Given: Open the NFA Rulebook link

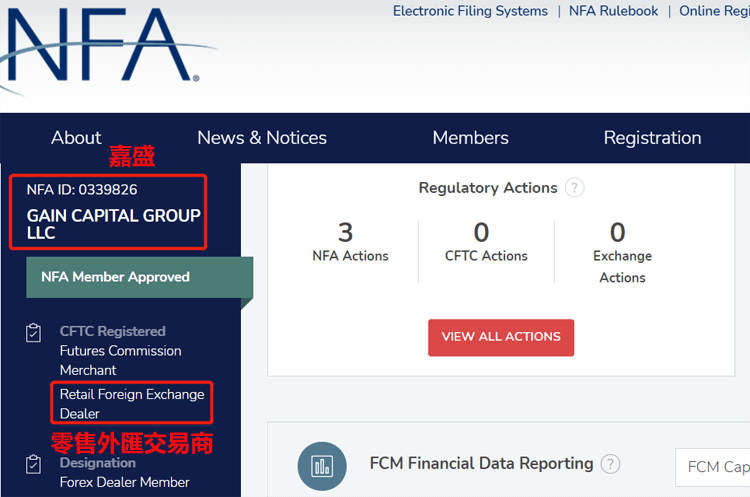Looking at the screenshot, I should [613, 11].
